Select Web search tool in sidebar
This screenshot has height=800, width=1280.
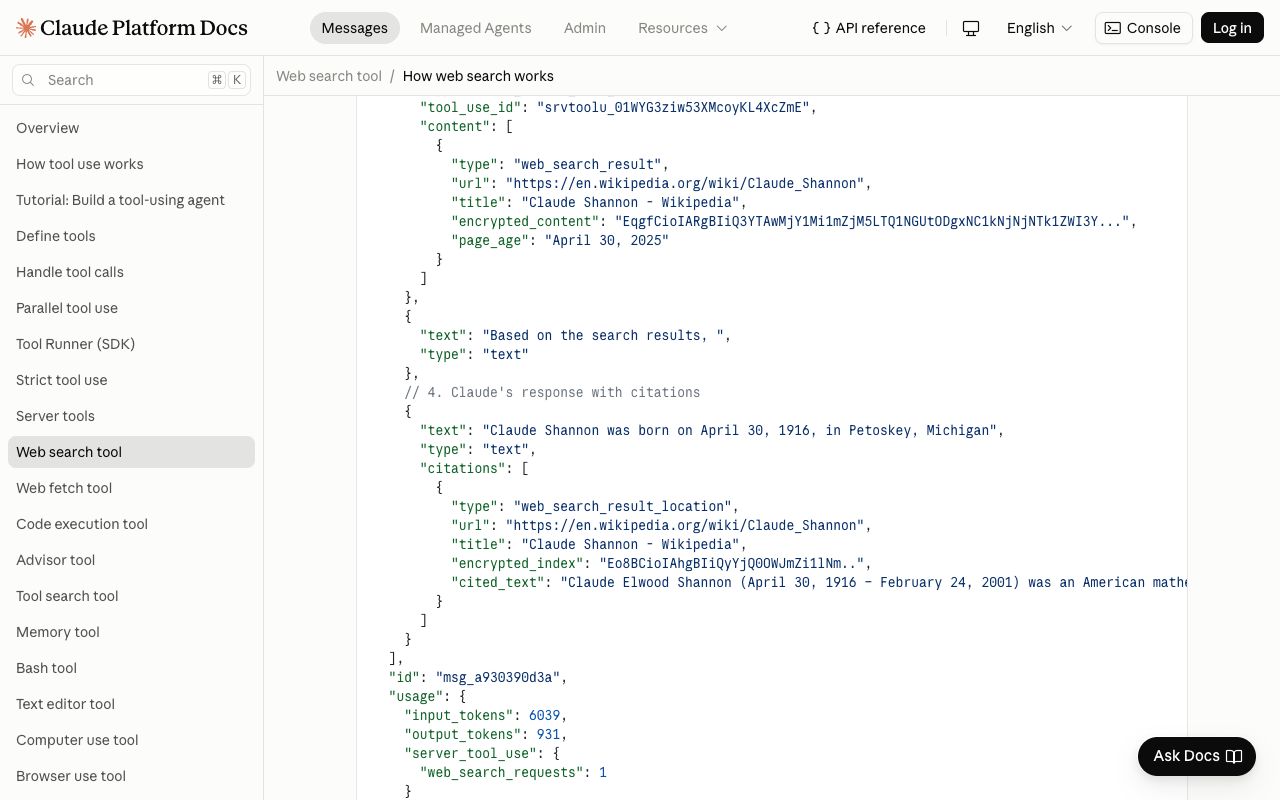[131, 452]
